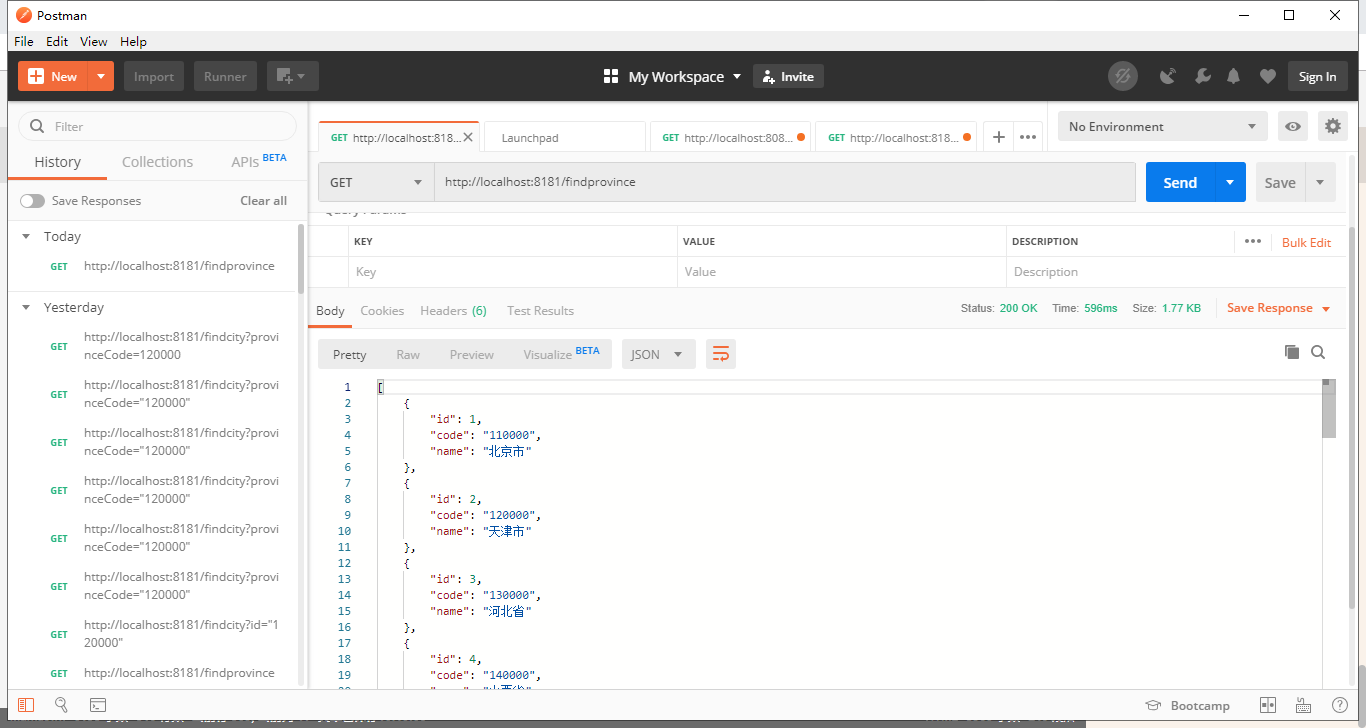Open Find and Replace in status bar
The height and width of the screenshot is (728, 1366).
coord(61,705)
